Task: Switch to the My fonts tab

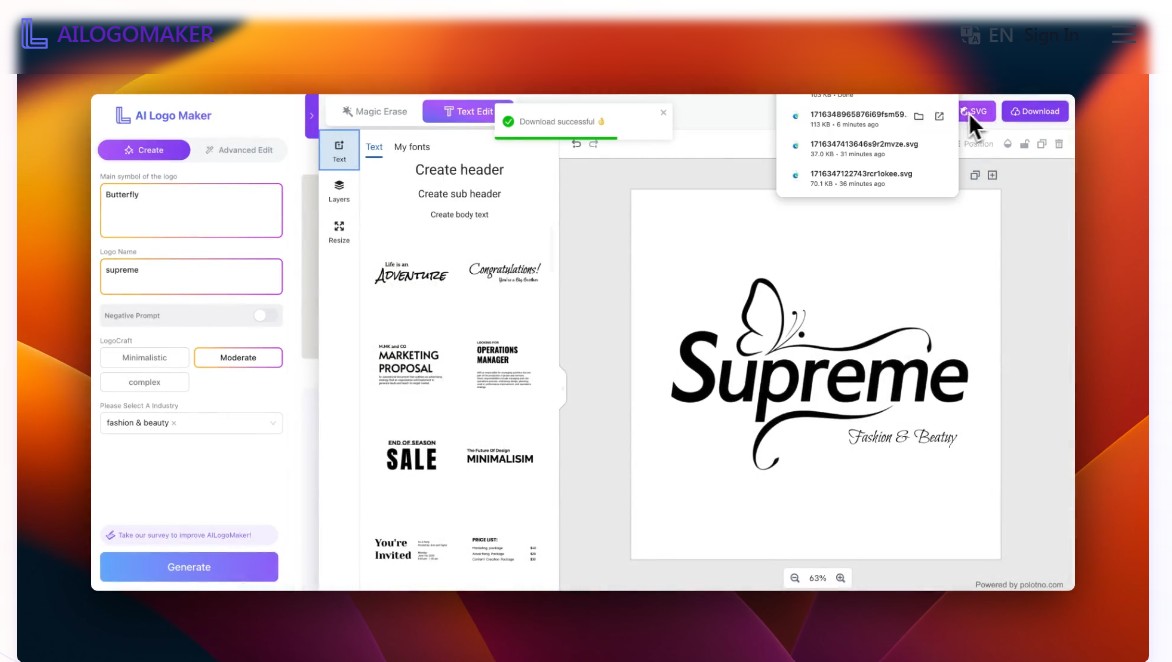Action: [412, 147]
